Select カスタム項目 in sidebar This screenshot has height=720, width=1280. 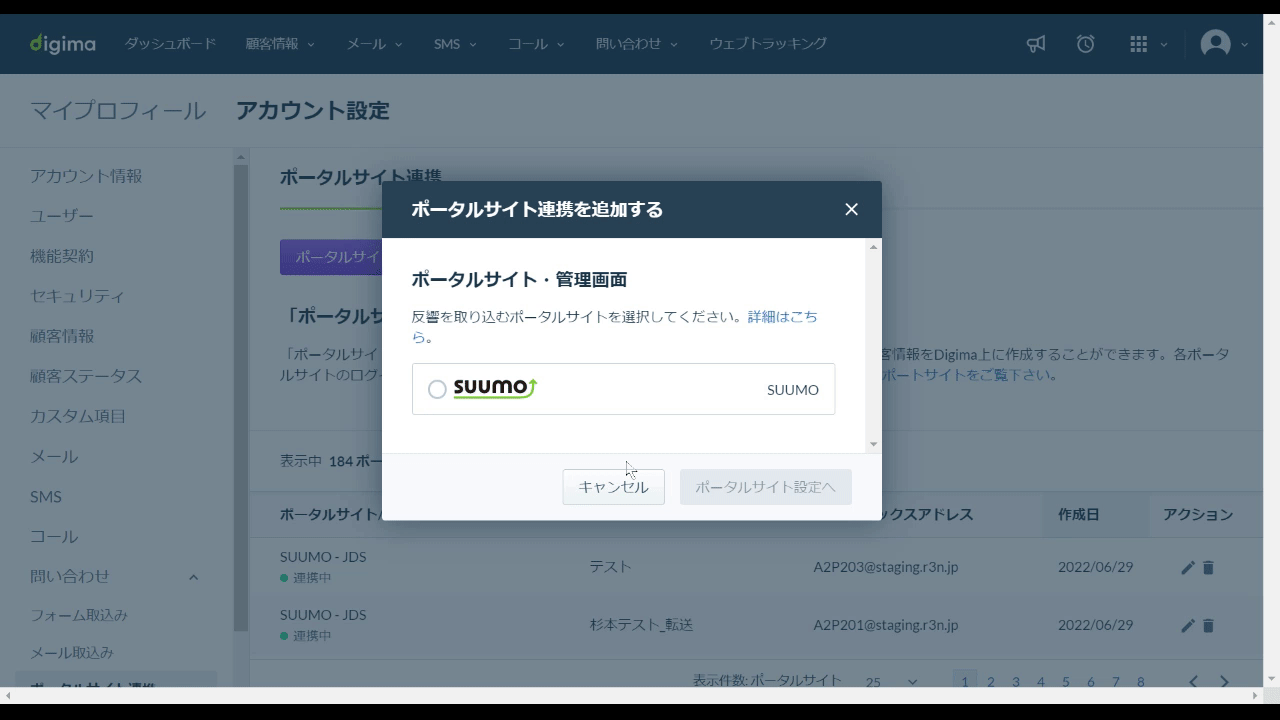pos(78,416)
